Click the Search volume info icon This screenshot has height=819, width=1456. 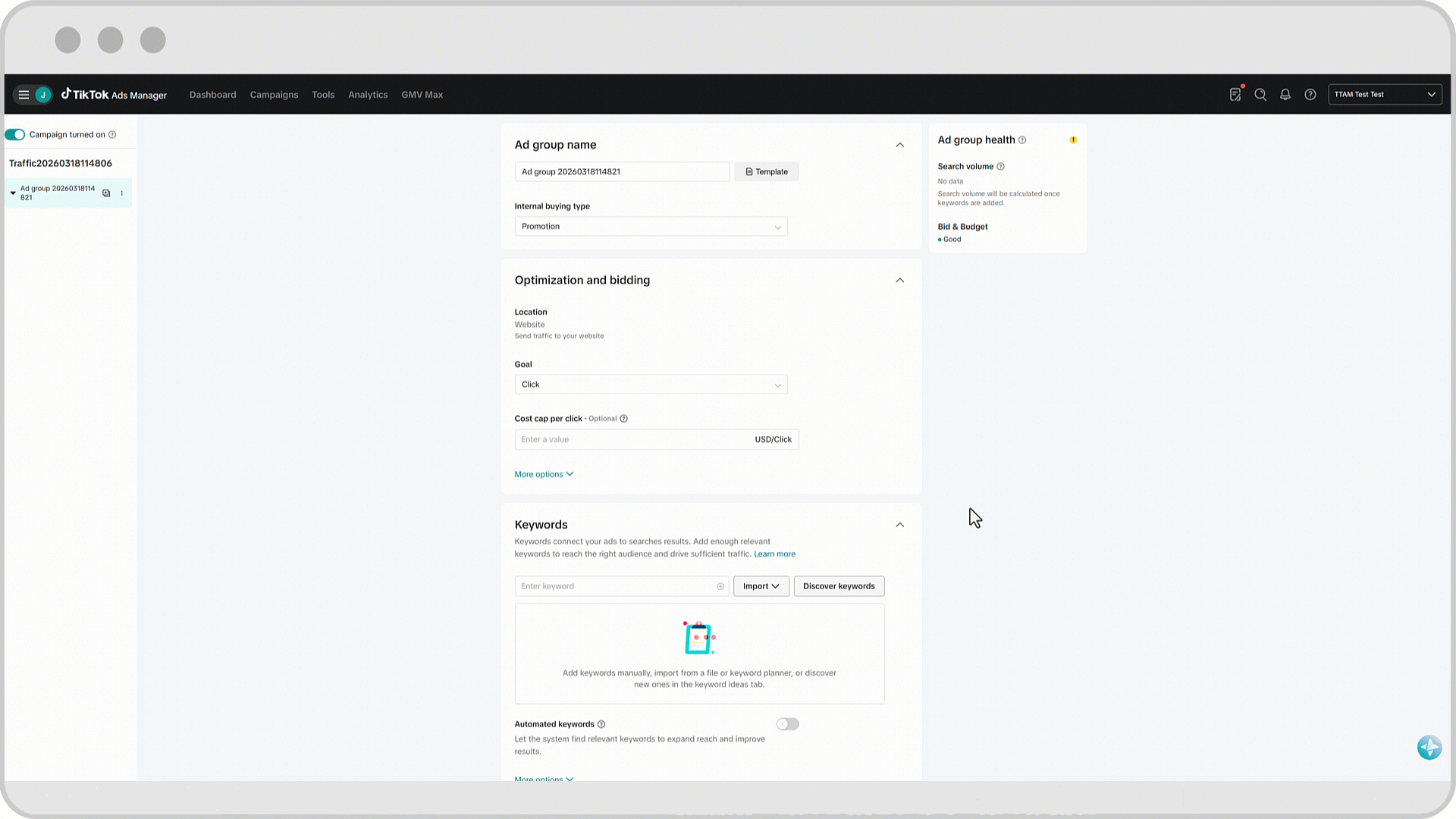coord(1000,166)
